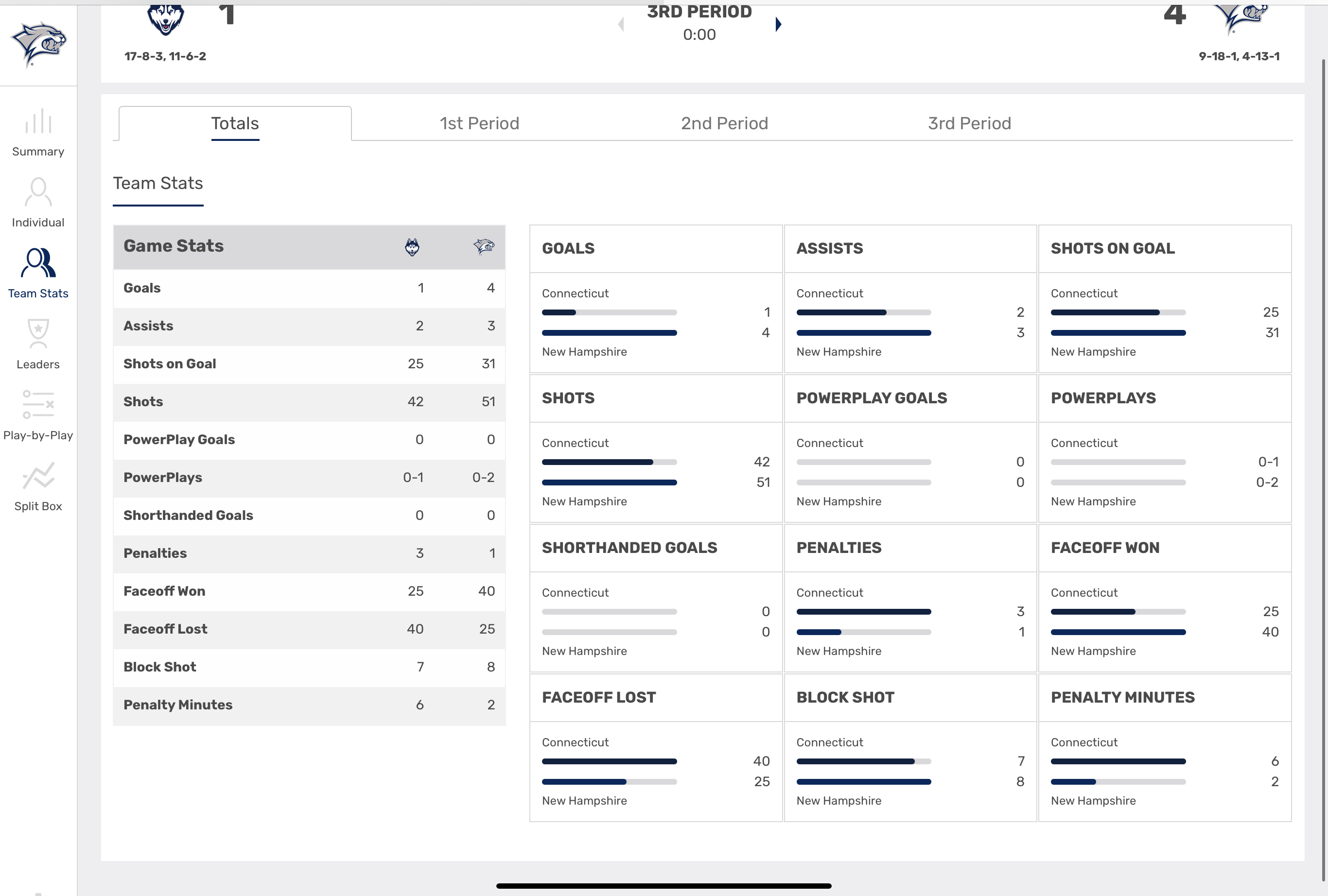
Task: Click the Wildcats icon in Game Stats header
Action: [x=484, y=246]
